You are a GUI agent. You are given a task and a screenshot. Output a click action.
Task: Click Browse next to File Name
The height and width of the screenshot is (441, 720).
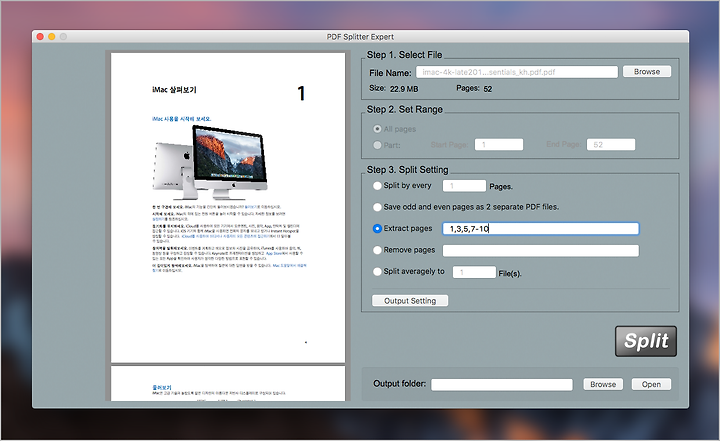(x=647, y=72)
